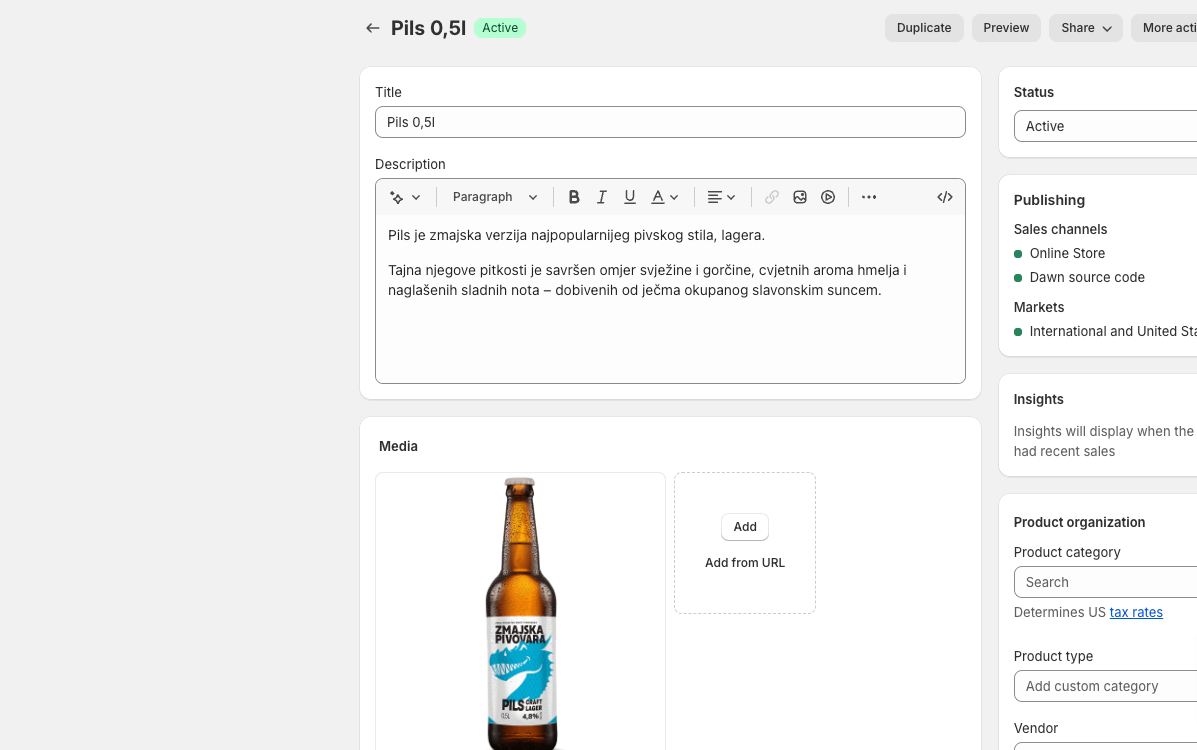Viewport: 1197px width, 750px height.
Task: Open the text color picker
Action: pos(665,197)
